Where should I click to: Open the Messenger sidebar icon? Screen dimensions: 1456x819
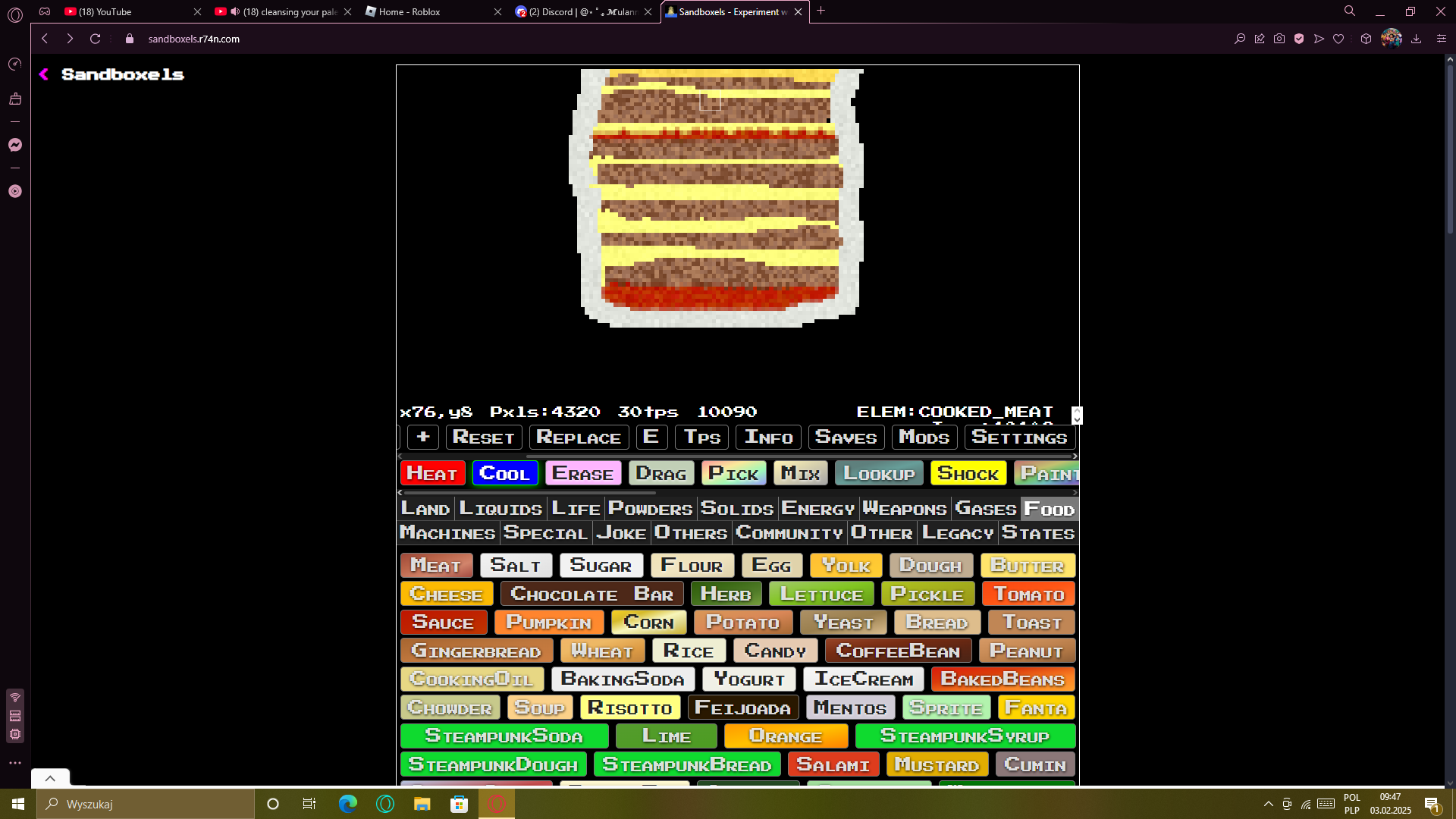click(x=15, y=145)
